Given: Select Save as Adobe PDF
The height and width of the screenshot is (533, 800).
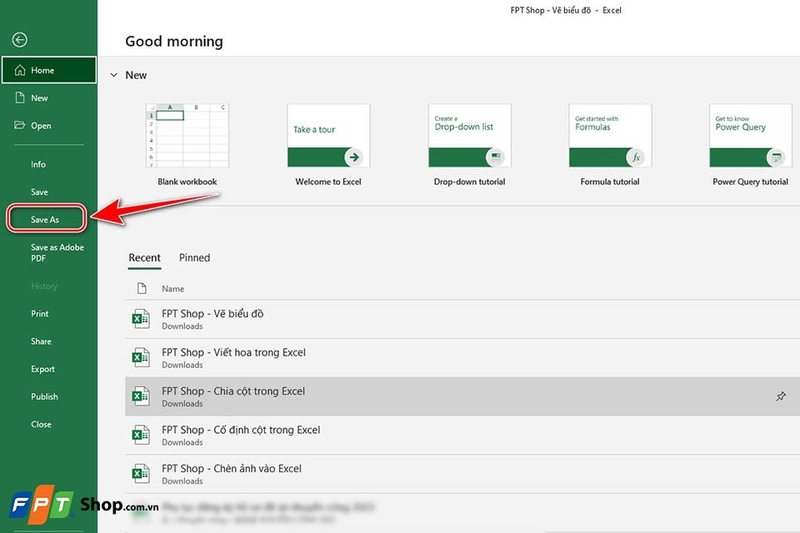Looking at the screenshot, I should pyautogui.click(x=57, y=252).
